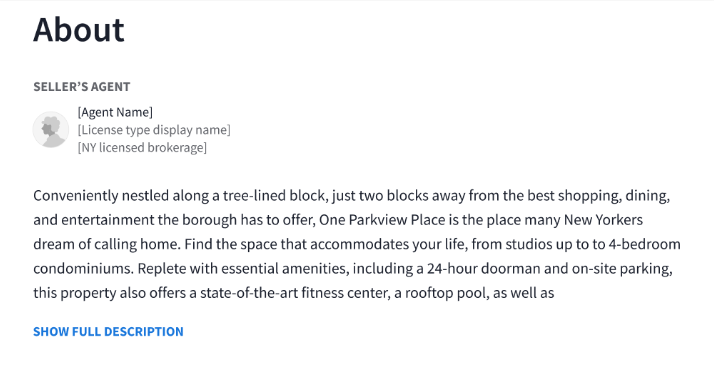Click the About heading
The width and height of the screenshot is (714, 373).
(x=79, y=30)
